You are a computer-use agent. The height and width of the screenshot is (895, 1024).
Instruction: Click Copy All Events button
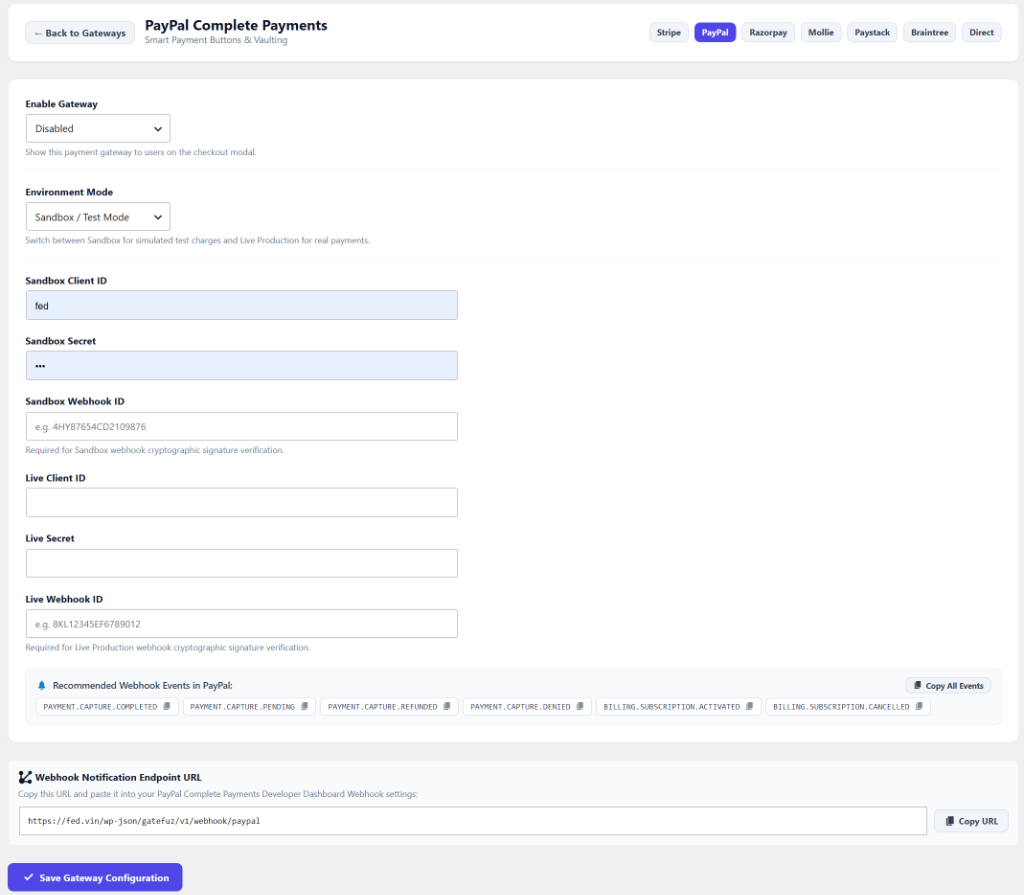[x=948, y=685]
